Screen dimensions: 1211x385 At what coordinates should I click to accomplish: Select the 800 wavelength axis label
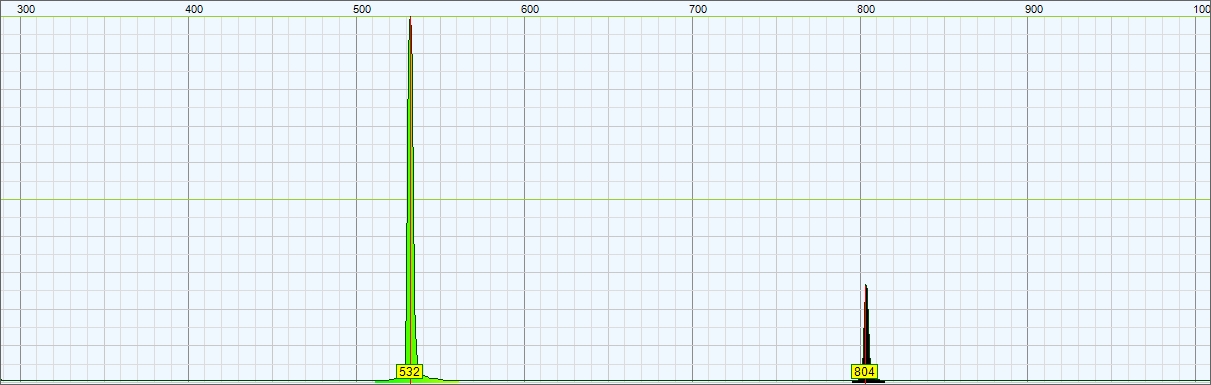click(x=867, y=9)
